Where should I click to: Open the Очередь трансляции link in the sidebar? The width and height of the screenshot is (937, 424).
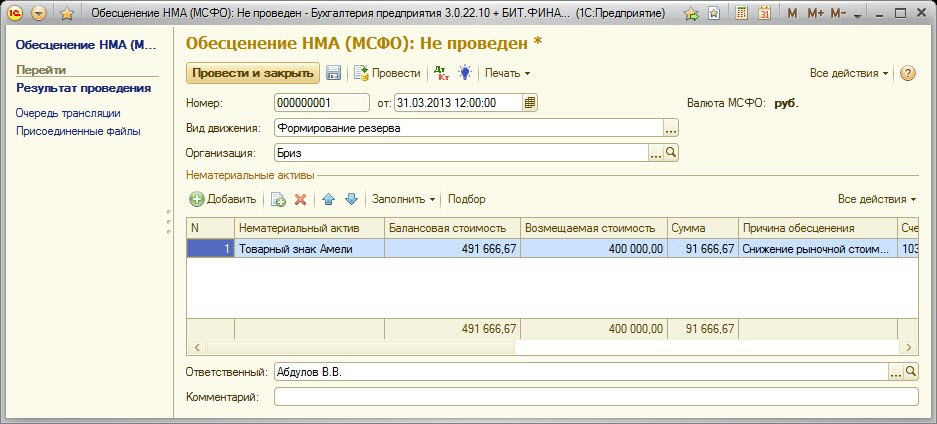tap(68, 113)
